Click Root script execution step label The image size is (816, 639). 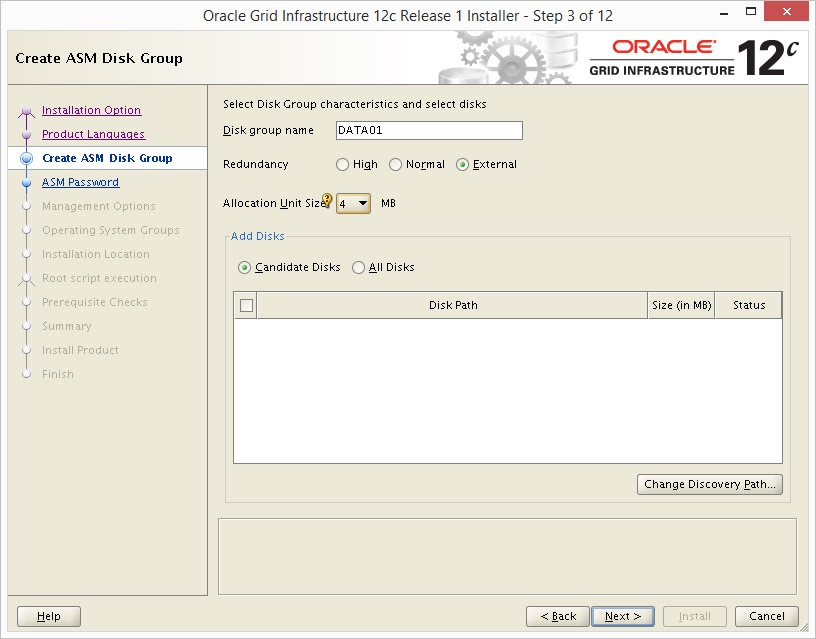click(99, 278)
